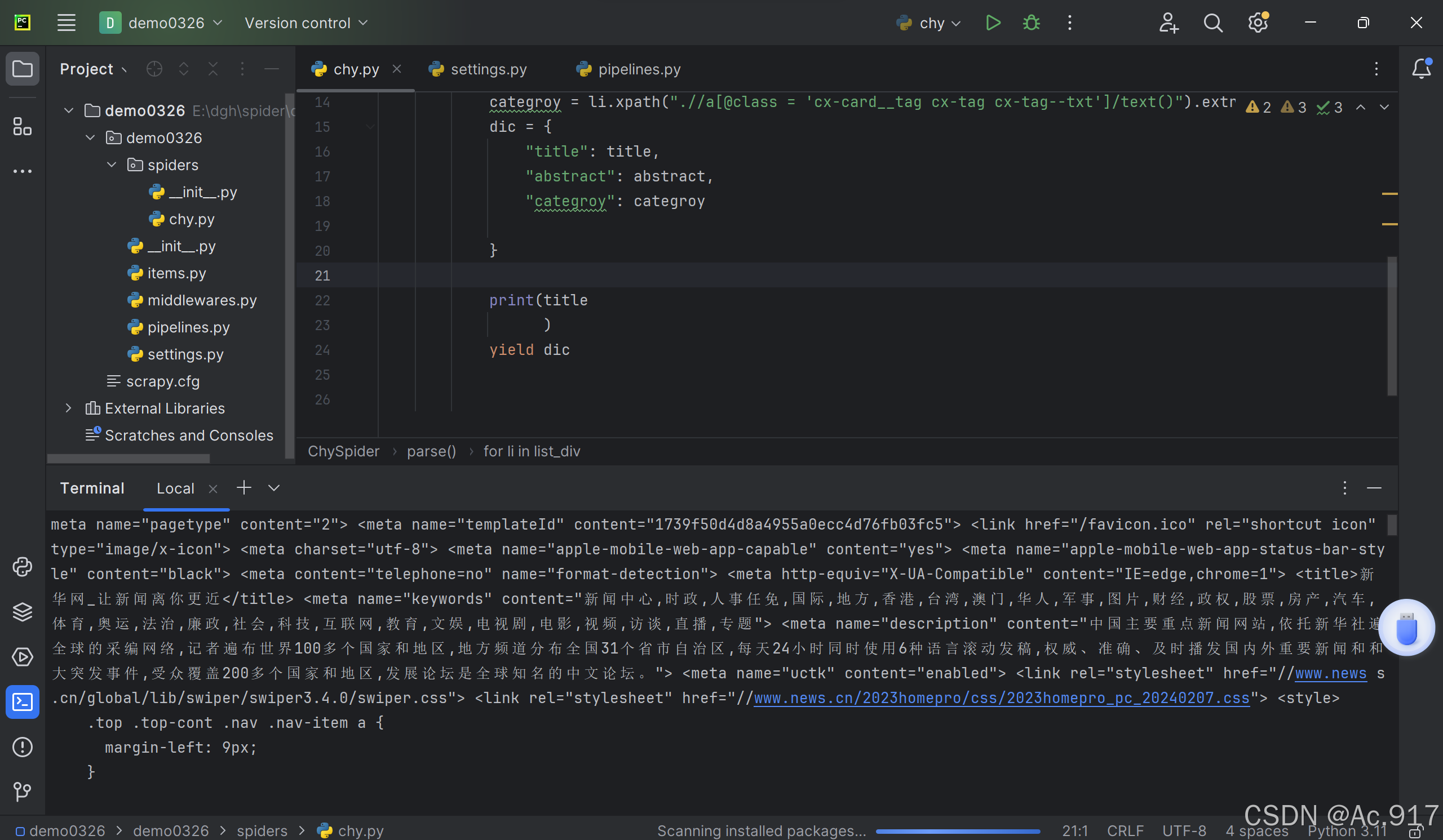Expand External Libraries node

pos(68,408)
